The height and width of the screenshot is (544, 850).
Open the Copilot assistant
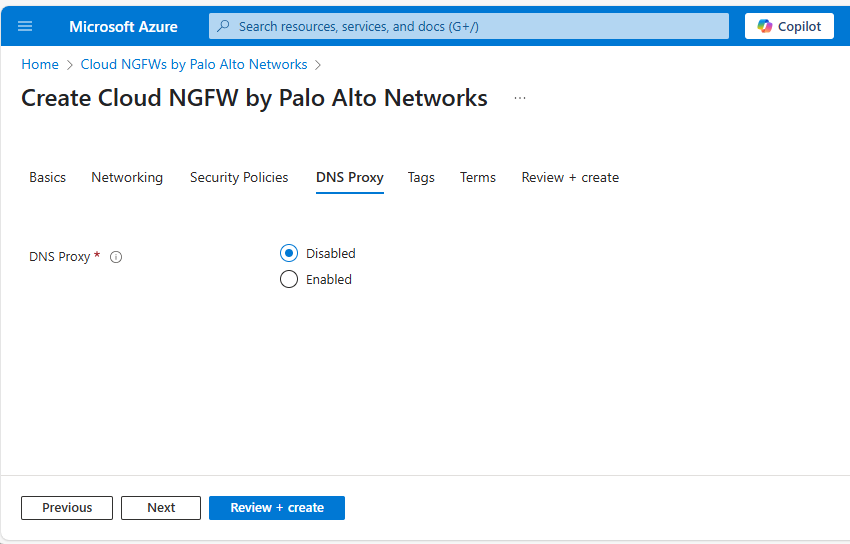pos(789,26)
